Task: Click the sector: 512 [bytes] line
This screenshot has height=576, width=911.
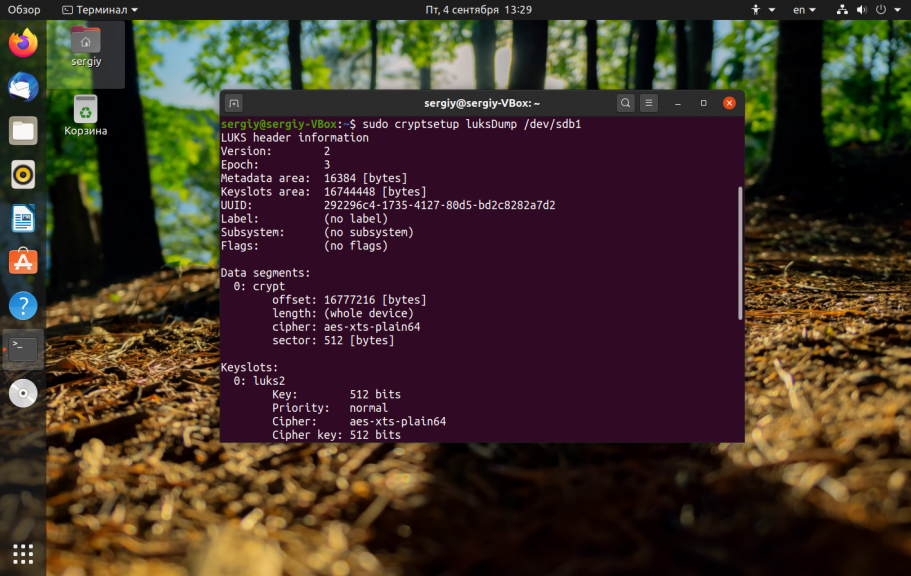Action: click(x=333, y=341)
